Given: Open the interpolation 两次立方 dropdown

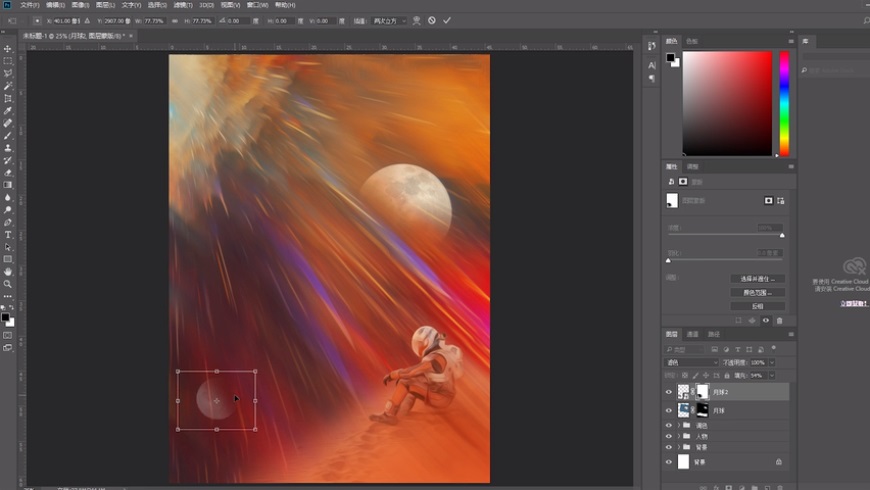Looking at the screenshot, I should 389,21.
